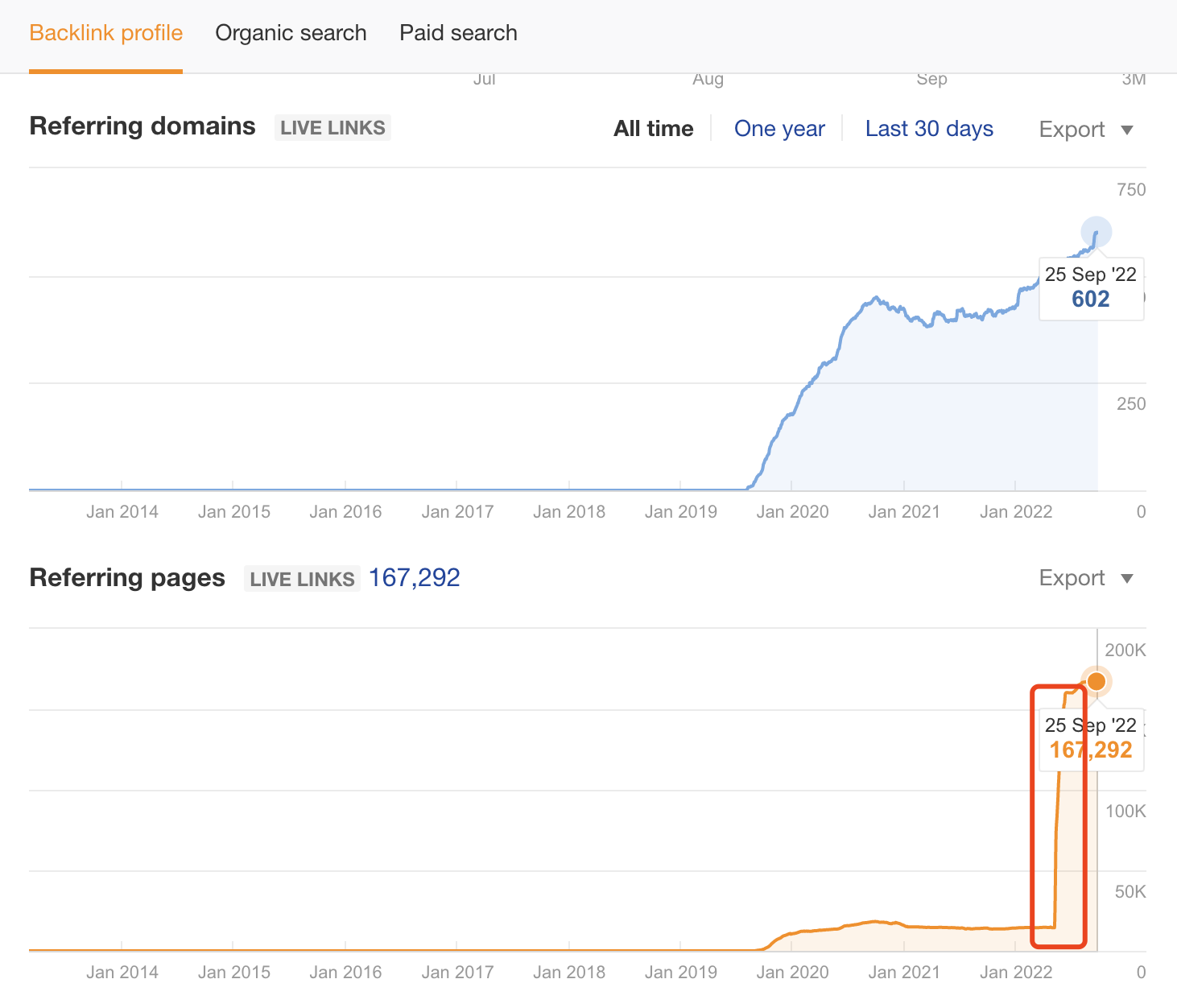The width and height of the screenshot is (1177, 1008).
Task: Open the Paid search tab
Action: click(x=458, y=33)
